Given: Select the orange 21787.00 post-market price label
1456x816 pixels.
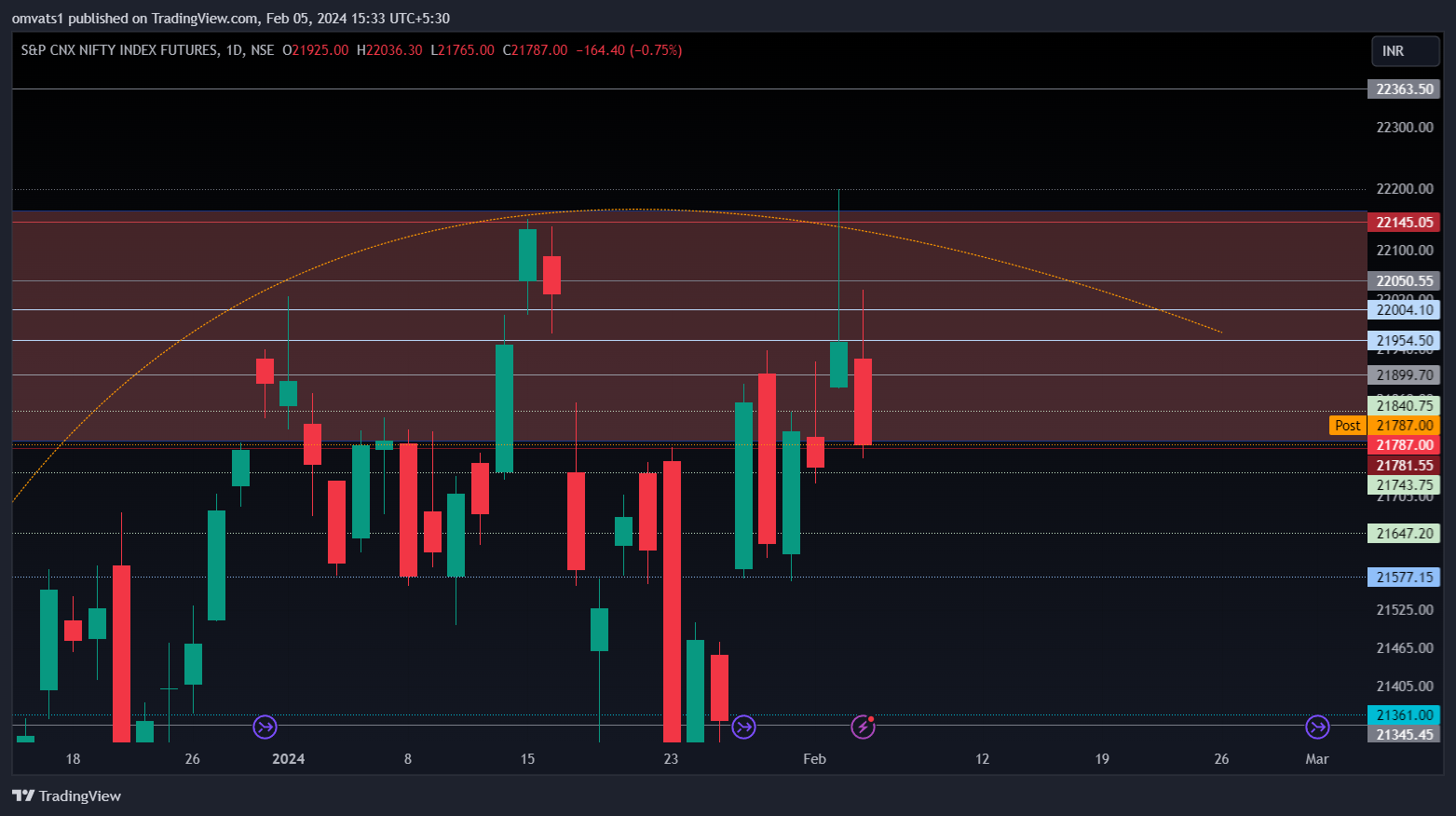Looking at the screenshot, I should tap(1404, 426).
